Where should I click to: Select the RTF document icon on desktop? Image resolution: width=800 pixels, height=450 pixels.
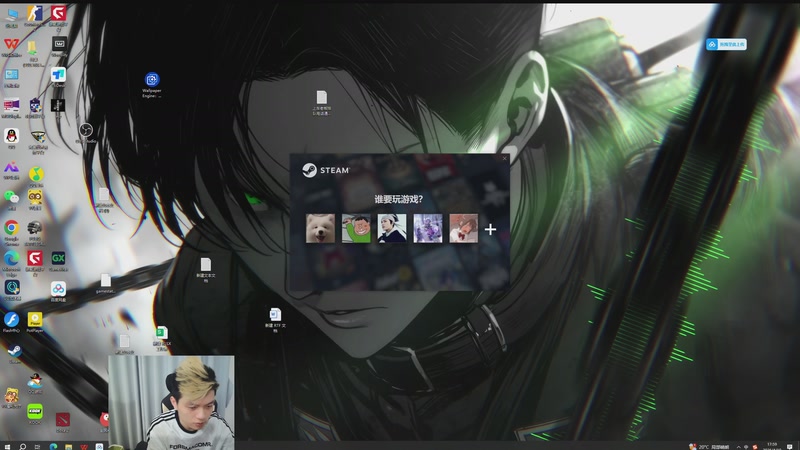275,320
